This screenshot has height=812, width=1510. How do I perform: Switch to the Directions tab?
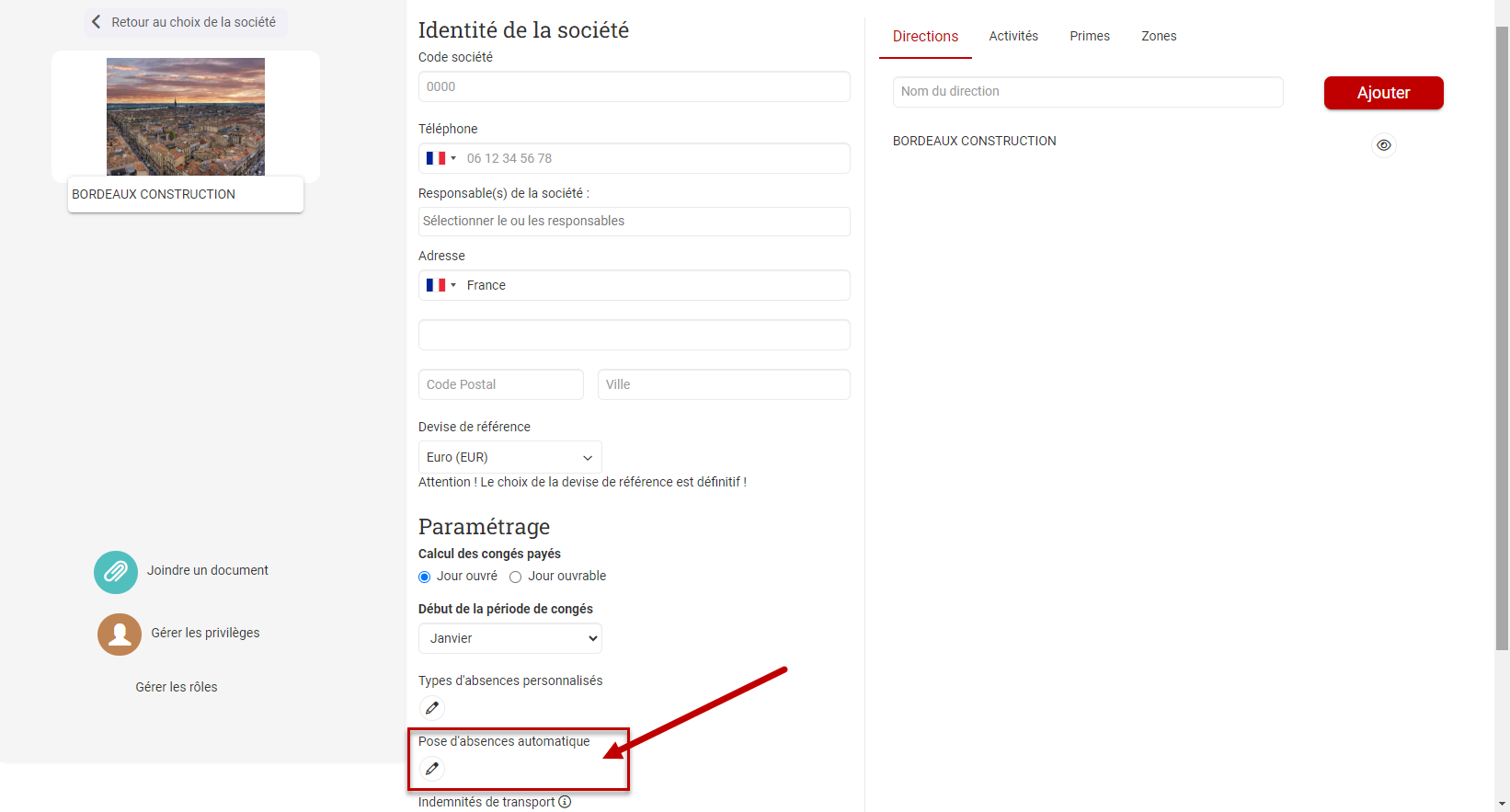coord(925,37)
